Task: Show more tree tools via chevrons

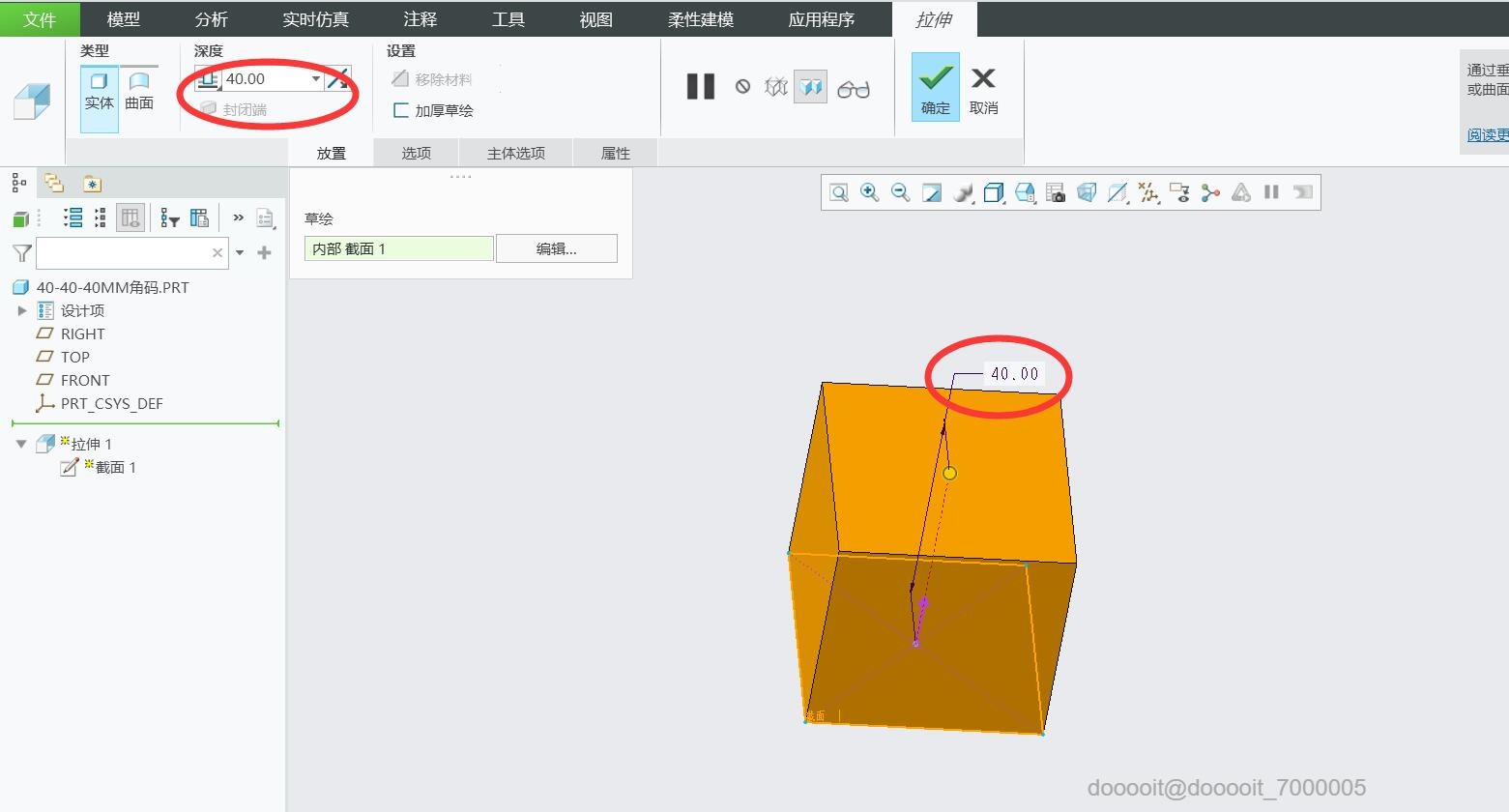Action: (238, 217)
